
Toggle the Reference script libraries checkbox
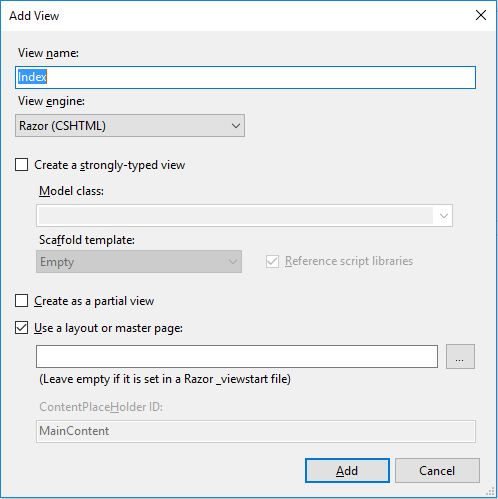(272, 261)
